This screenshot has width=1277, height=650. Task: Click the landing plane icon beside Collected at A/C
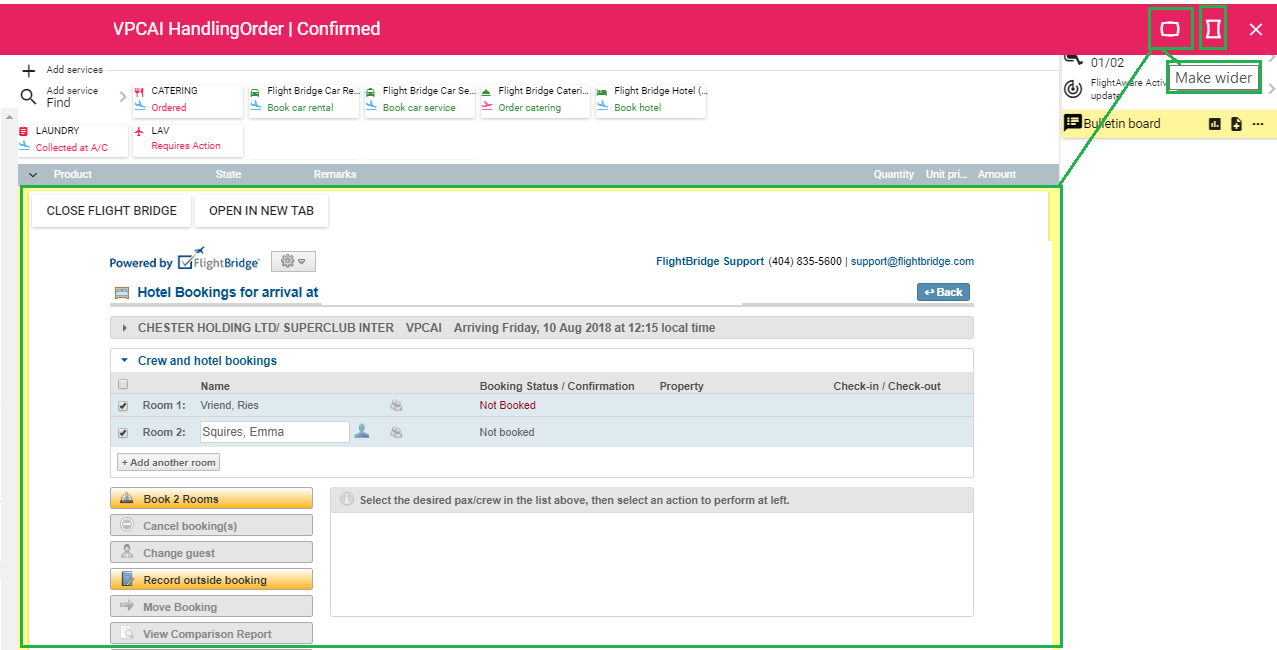[24, 146]
